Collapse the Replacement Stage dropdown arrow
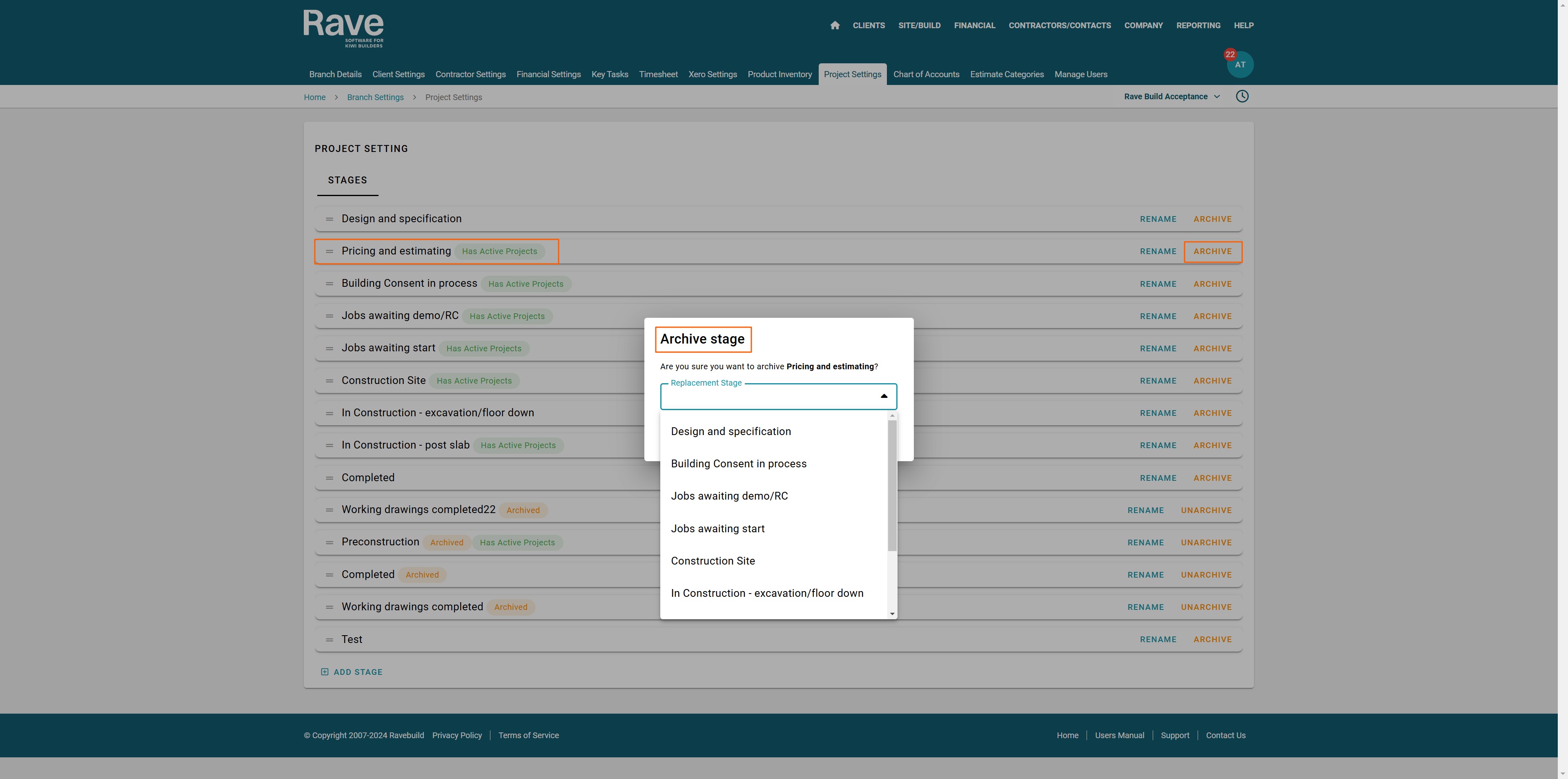1568x779 pixels. [884, 397]
